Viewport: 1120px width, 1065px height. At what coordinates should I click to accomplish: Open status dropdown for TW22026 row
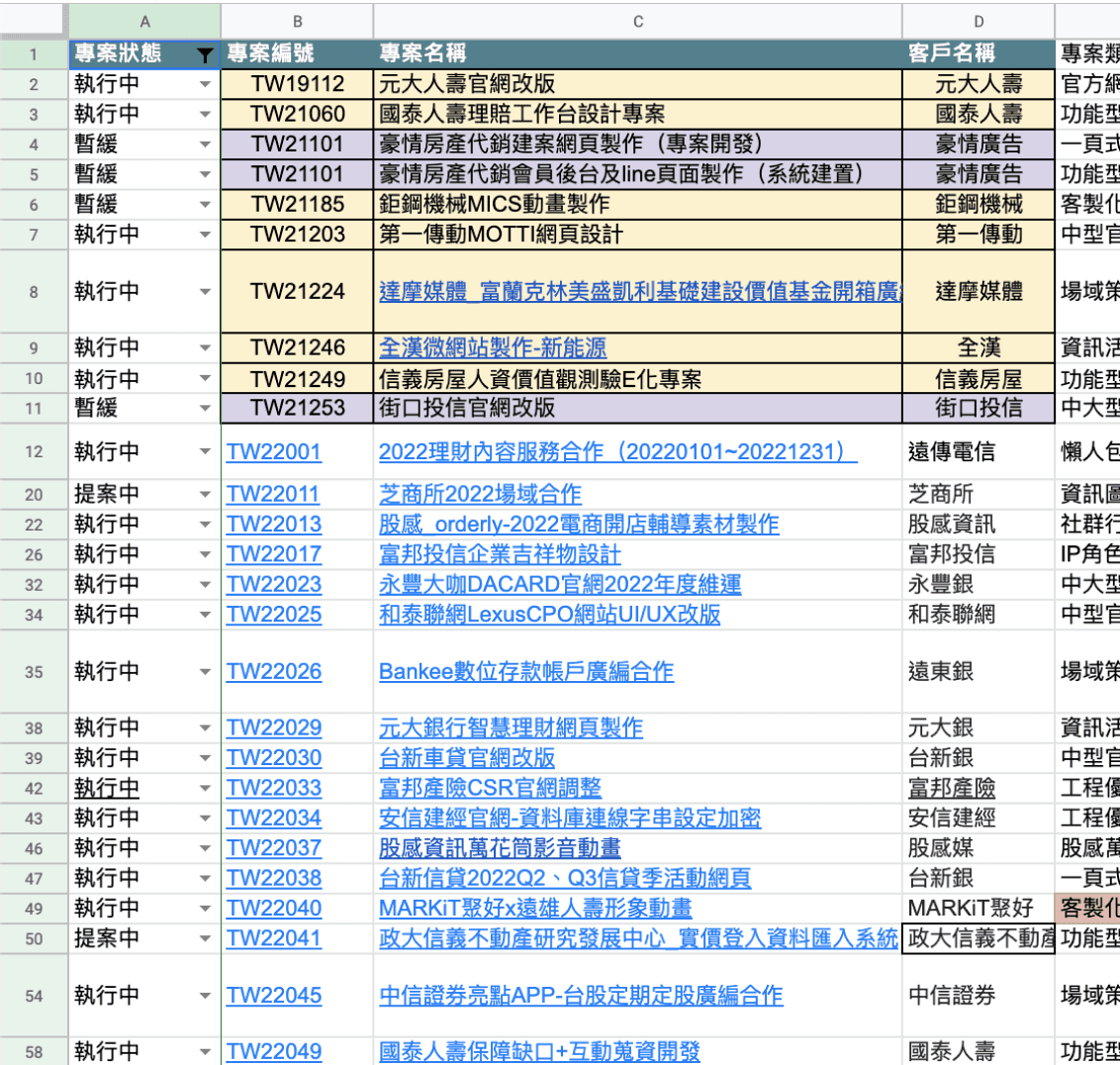click(x=205, y=672)
